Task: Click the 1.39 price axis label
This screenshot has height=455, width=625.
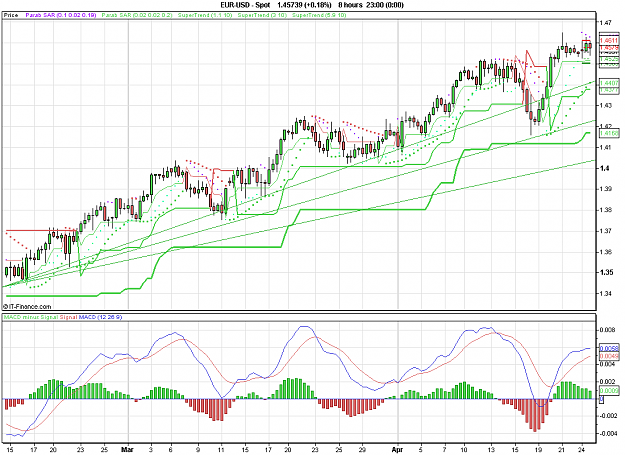Action: click(606, 189)
